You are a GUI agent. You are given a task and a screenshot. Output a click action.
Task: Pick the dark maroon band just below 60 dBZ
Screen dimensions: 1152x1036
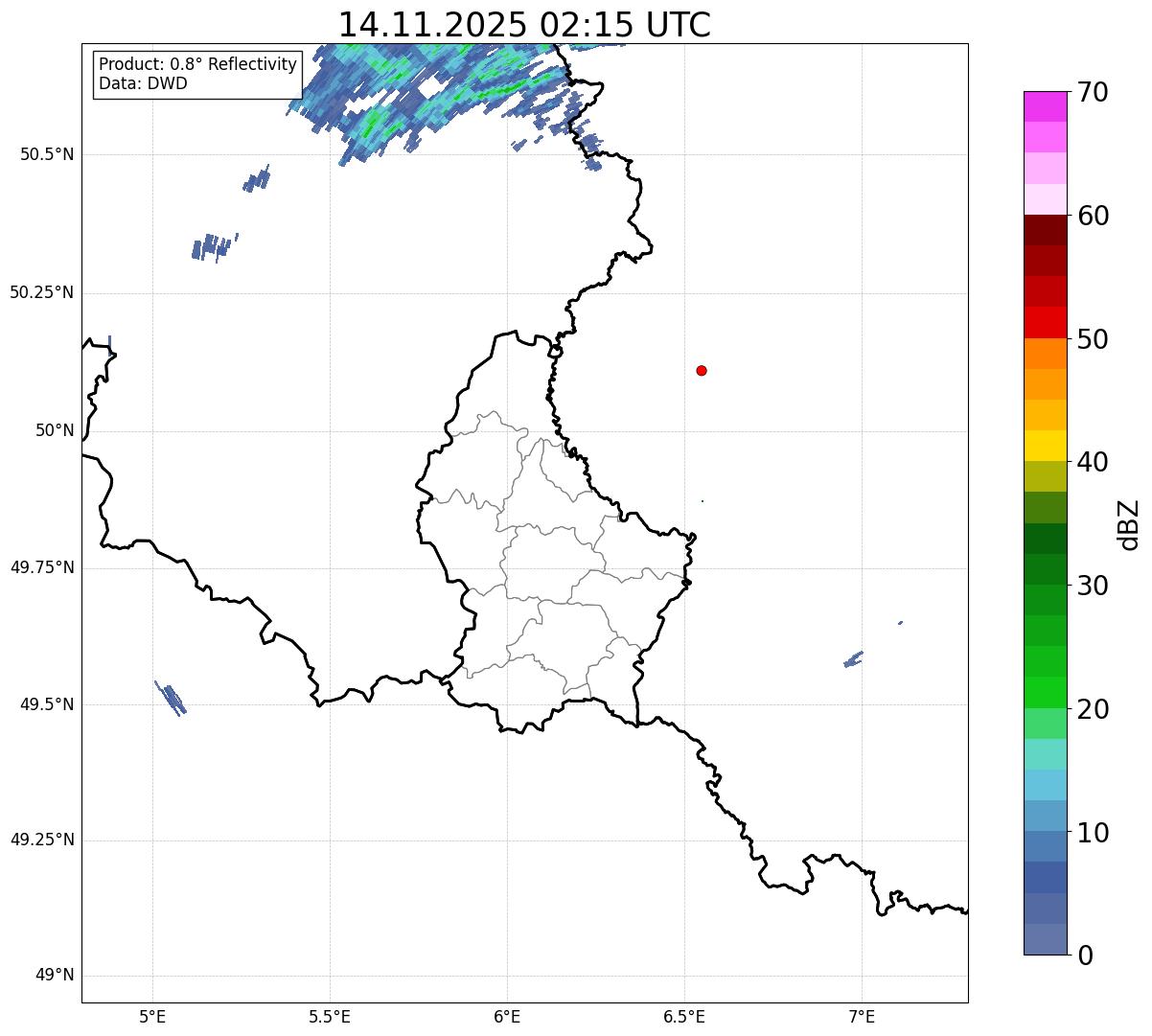(1045, 230)
